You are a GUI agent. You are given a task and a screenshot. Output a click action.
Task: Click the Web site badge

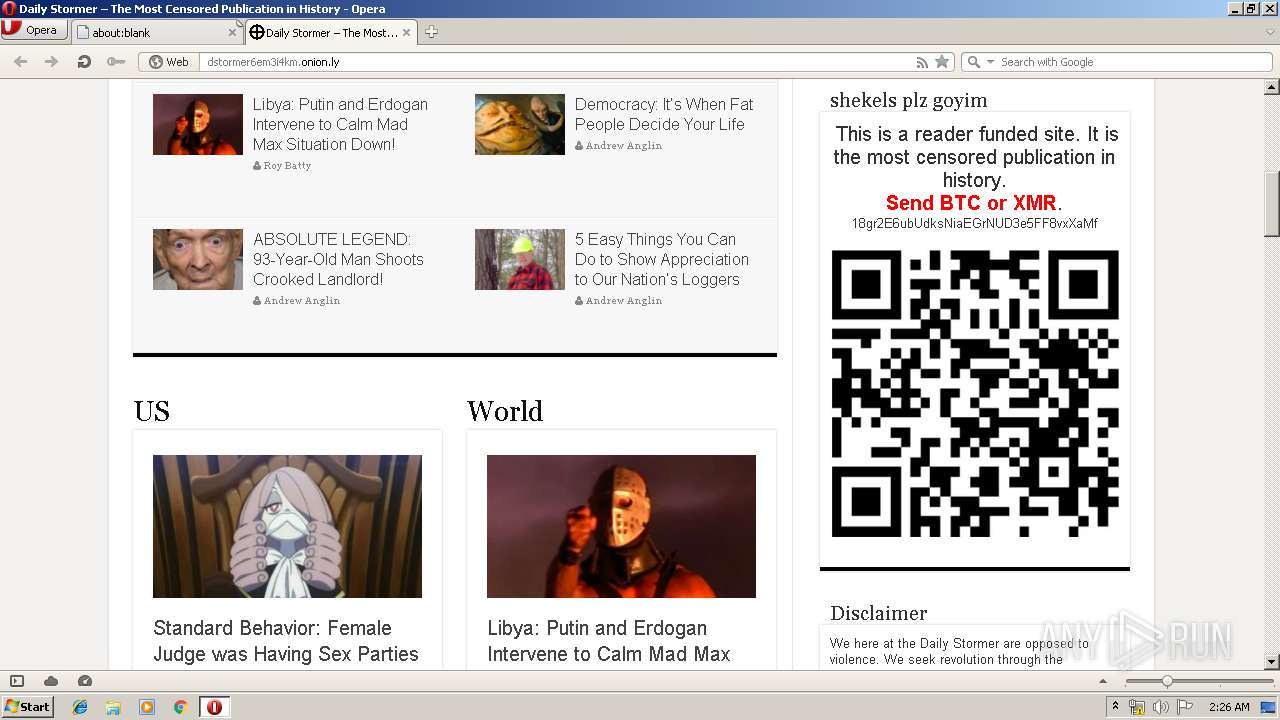point(169,62)
